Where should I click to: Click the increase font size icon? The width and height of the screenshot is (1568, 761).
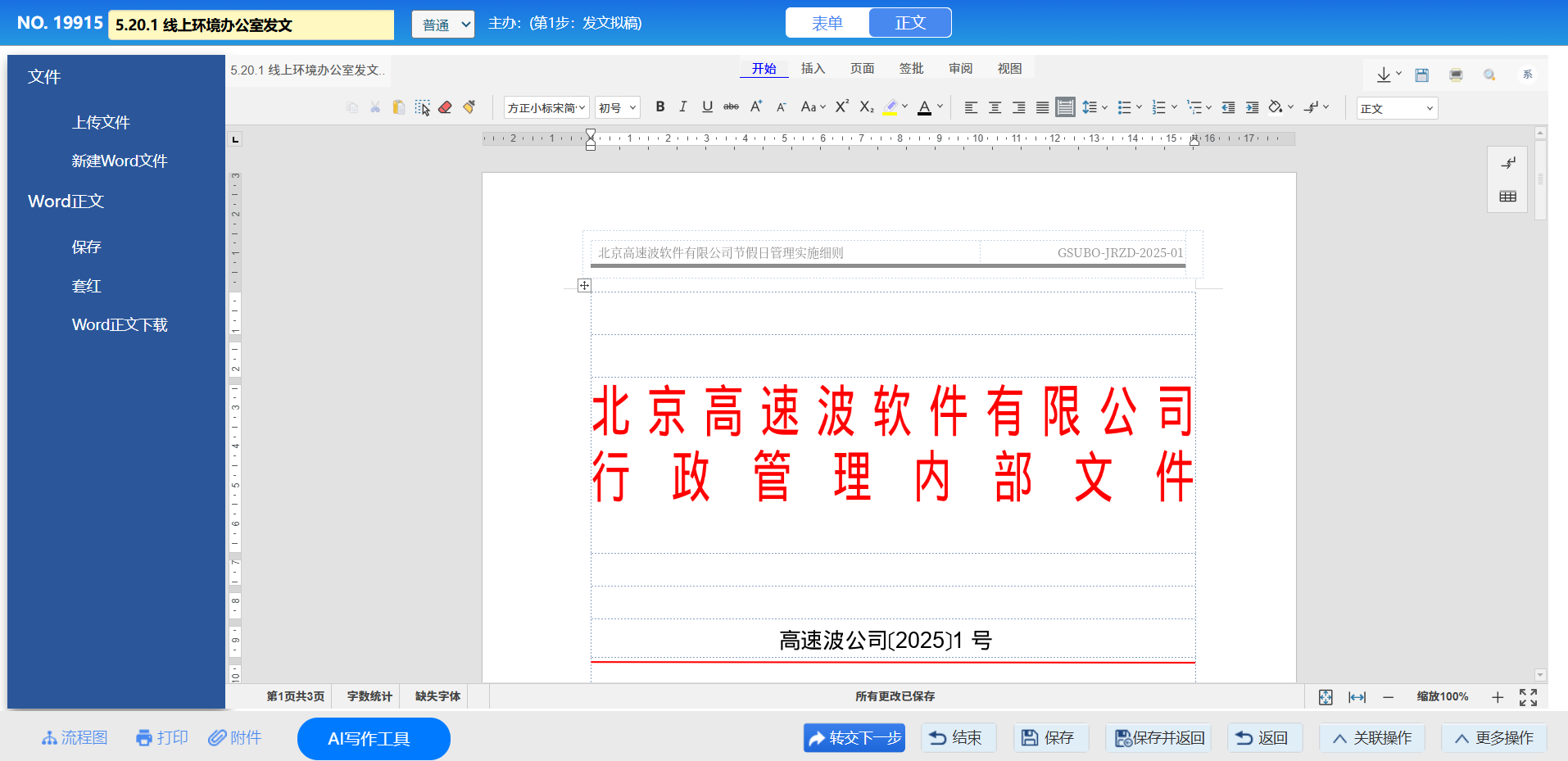(x=756, y=107)
